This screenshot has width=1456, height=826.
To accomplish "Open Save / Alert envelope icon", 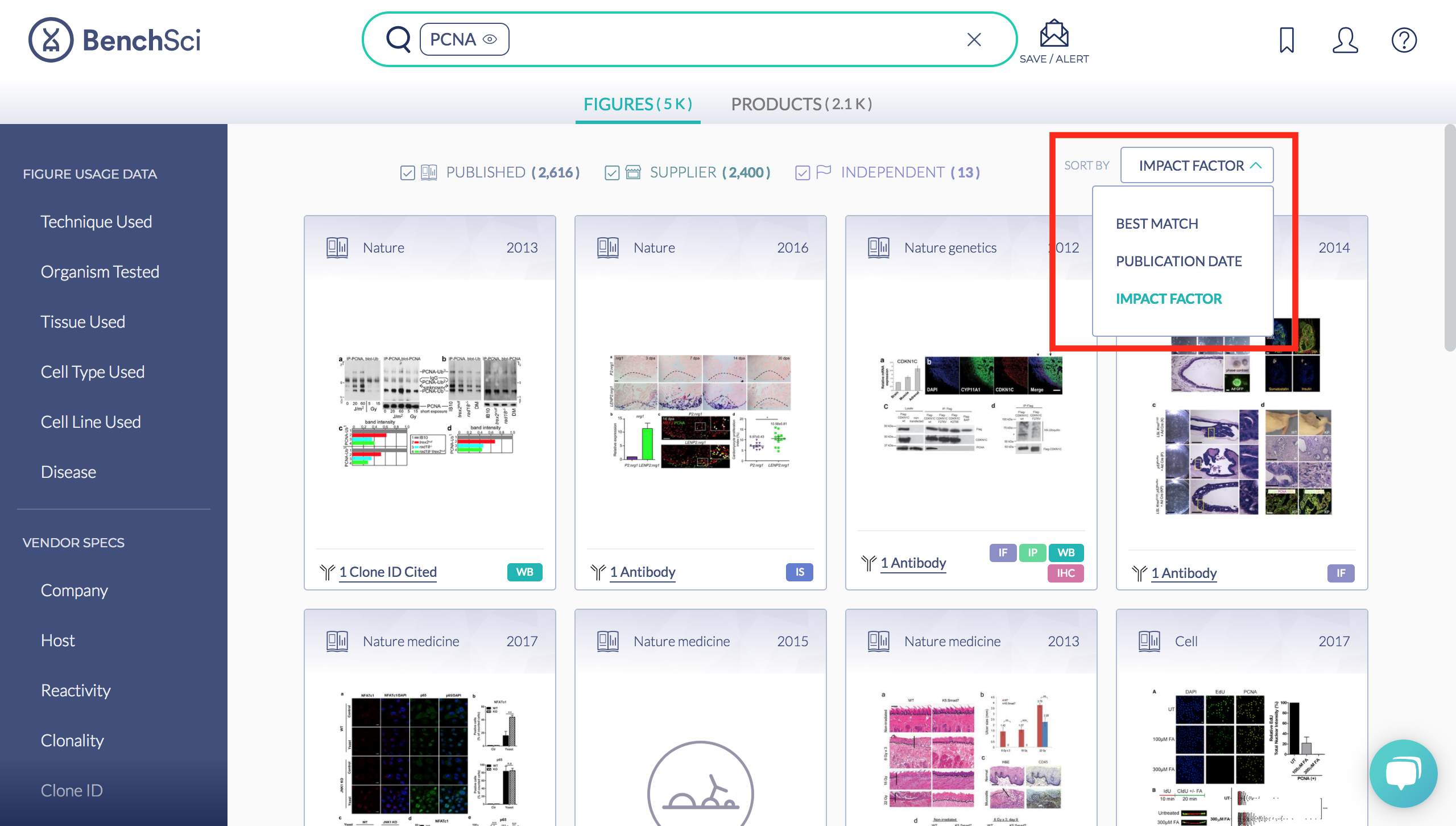I will (x=1054, y=34).
